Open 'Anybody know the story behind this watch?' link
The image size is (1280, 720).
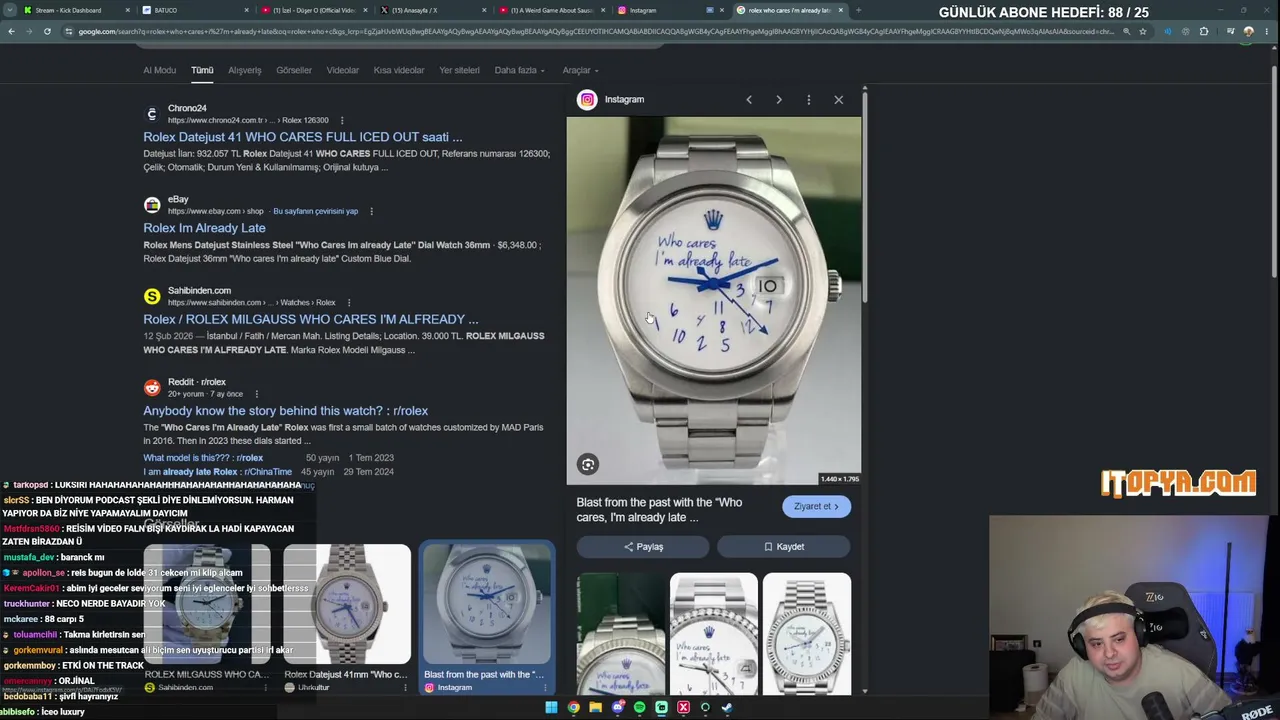tap(285, 411)
